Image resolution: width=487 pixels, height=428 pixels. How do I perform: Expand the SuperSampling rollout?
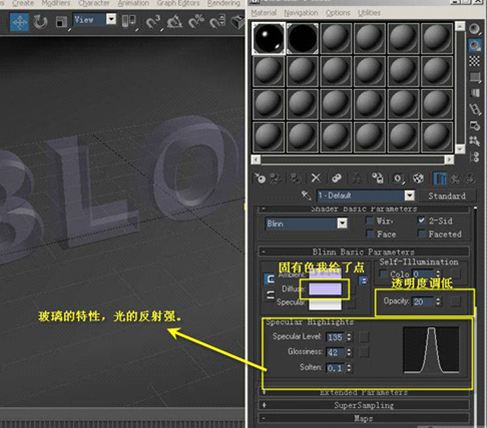(x=364, y=405)
